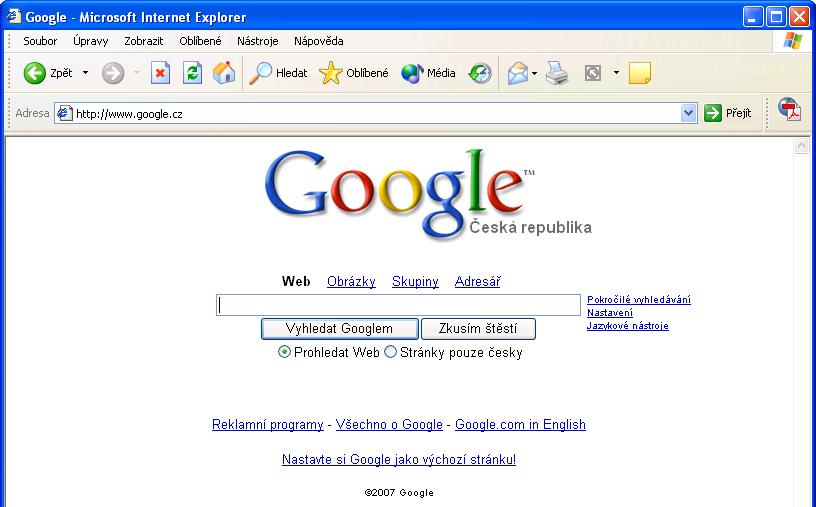Print the page with printer icon
Viewport: 816px width, 507px height.
coord(557,73)
